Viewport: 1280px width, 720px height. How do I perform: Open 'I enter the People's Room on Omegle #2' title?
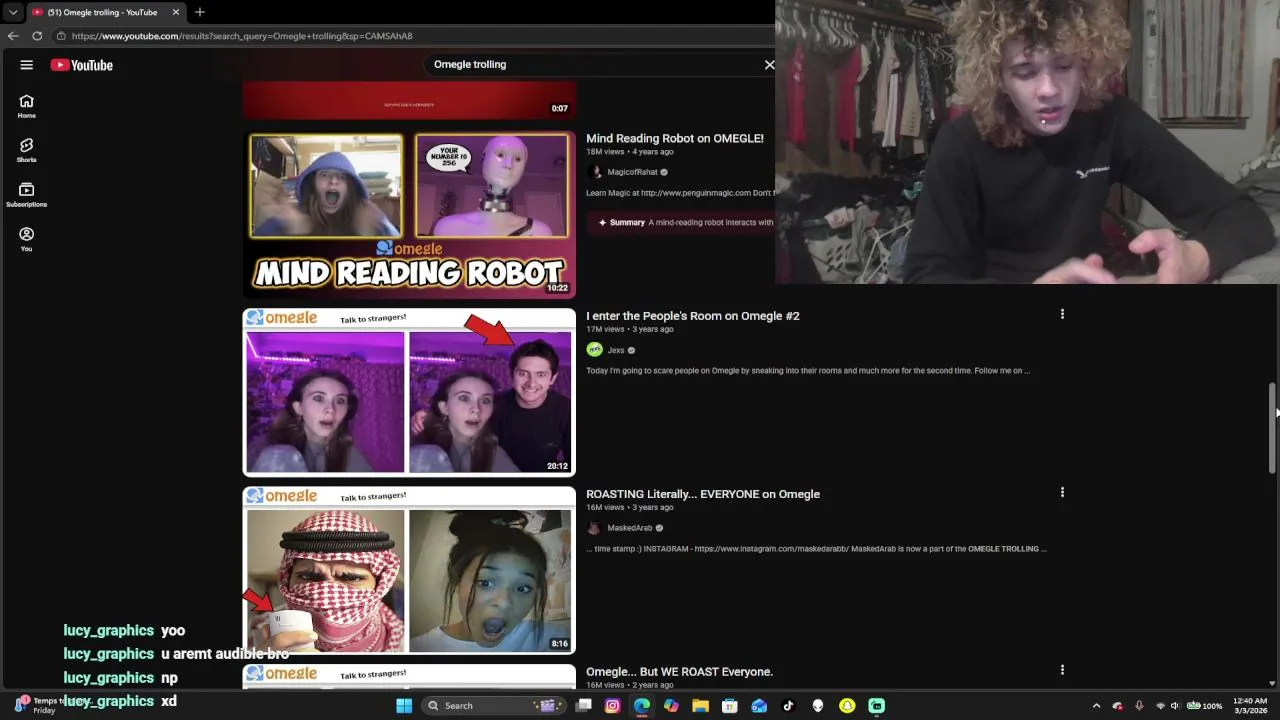point(693,316)
